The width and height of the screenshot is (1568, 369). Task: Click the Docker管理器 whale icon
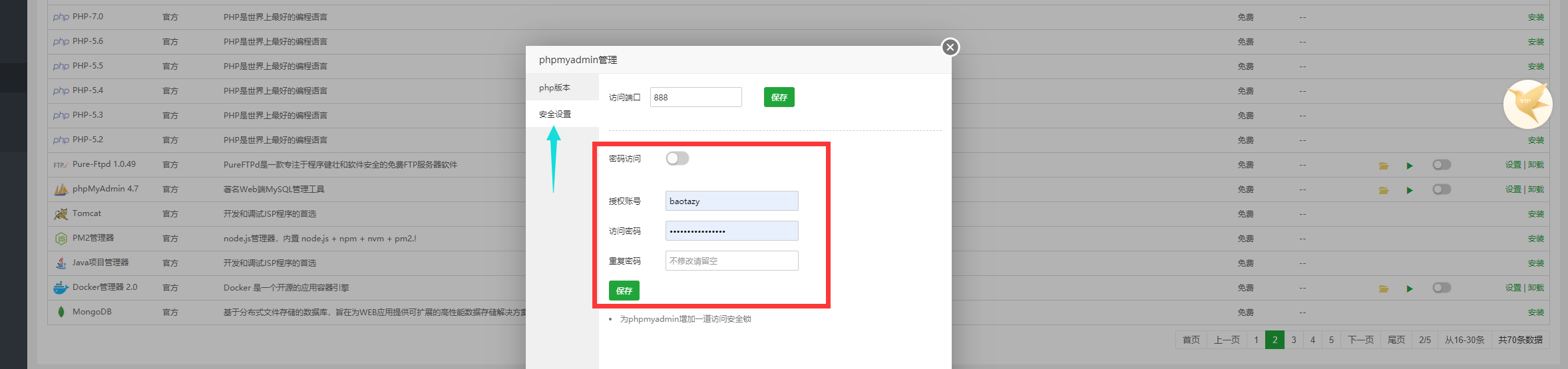[x=61, y=288]
